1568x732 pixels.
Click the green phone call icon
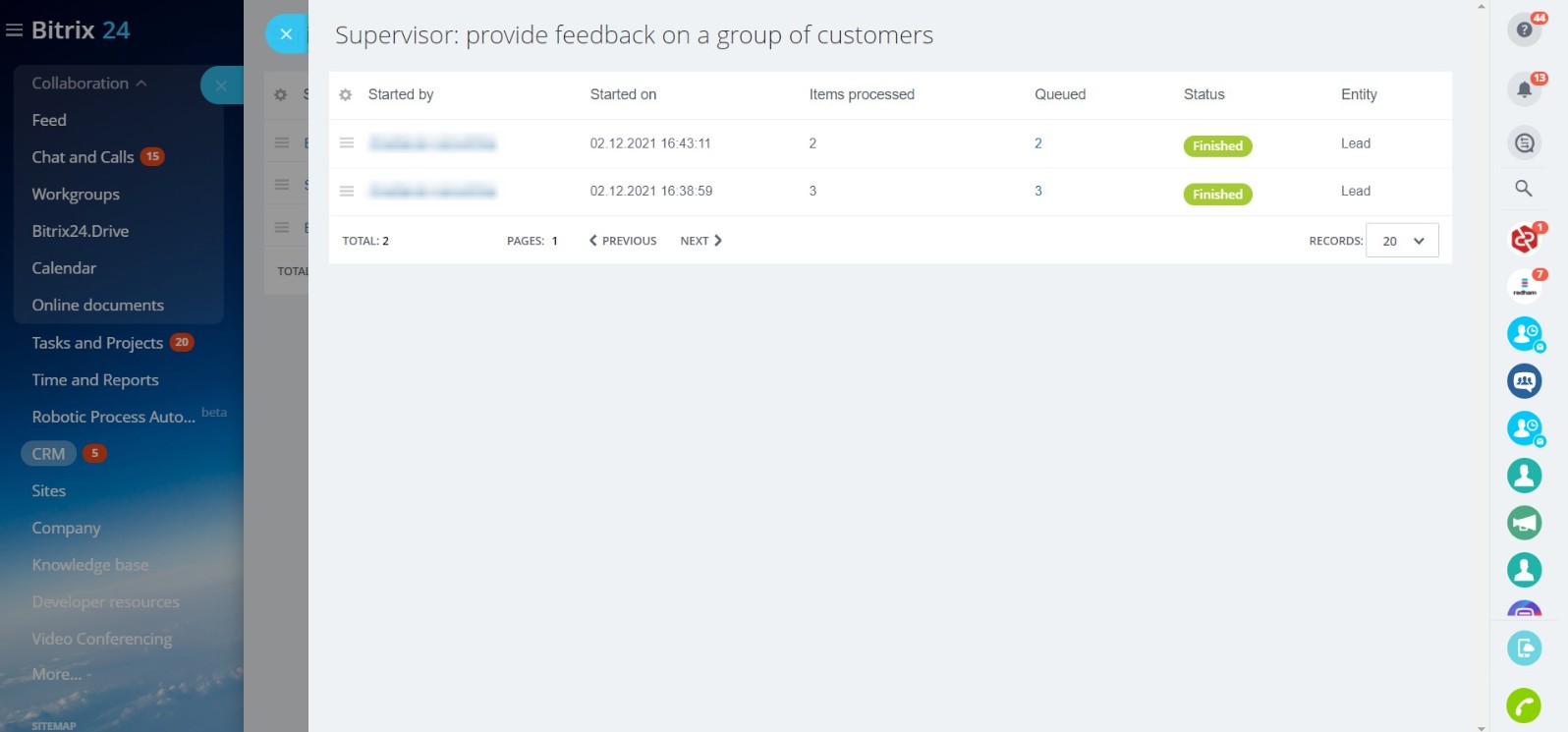tap(1524, 705)
